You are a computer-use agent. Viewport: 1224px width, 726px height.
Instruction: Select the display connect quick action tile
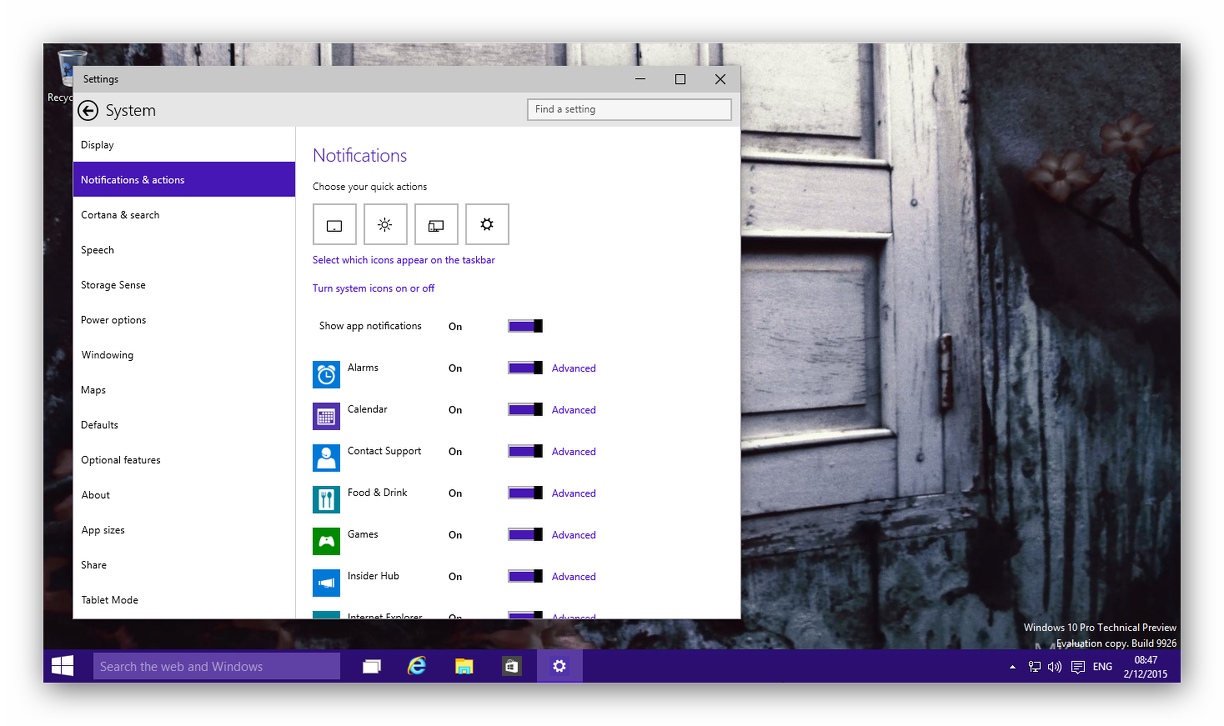point(436,225)
